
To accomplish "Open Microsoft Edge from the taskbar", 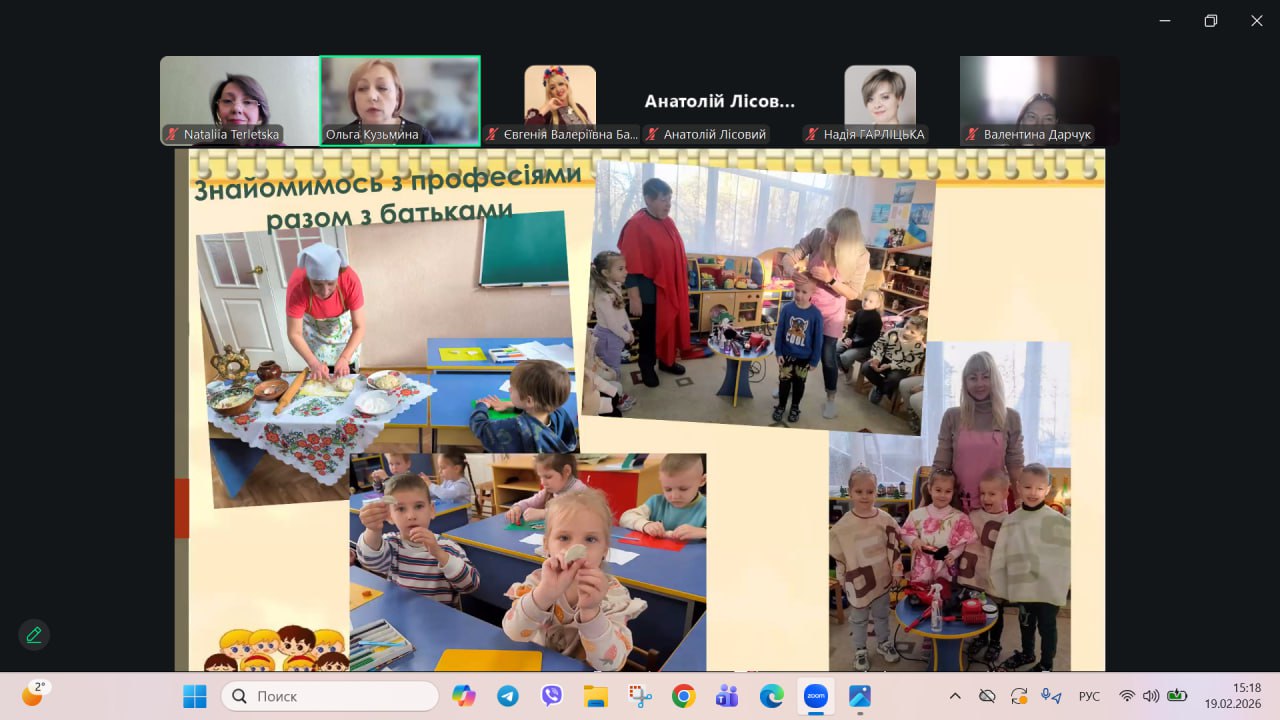I will click(x=771, y=696).
